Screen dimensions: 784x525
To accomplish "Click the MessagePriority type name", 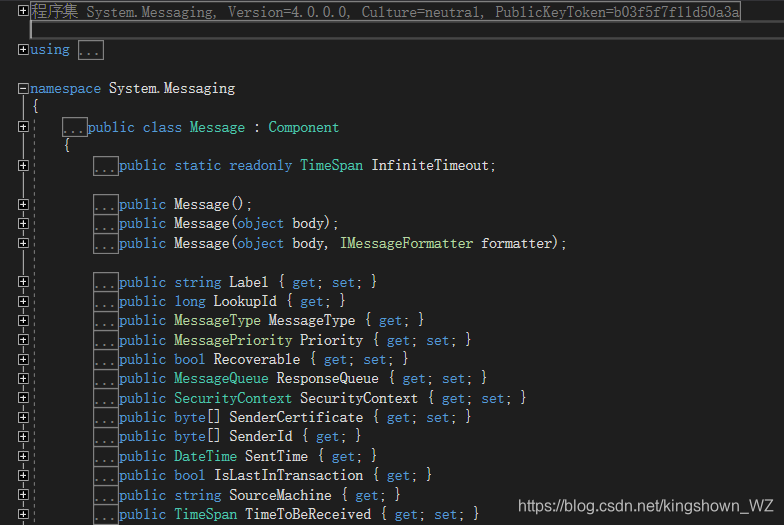I will click(x=233, y=340).
